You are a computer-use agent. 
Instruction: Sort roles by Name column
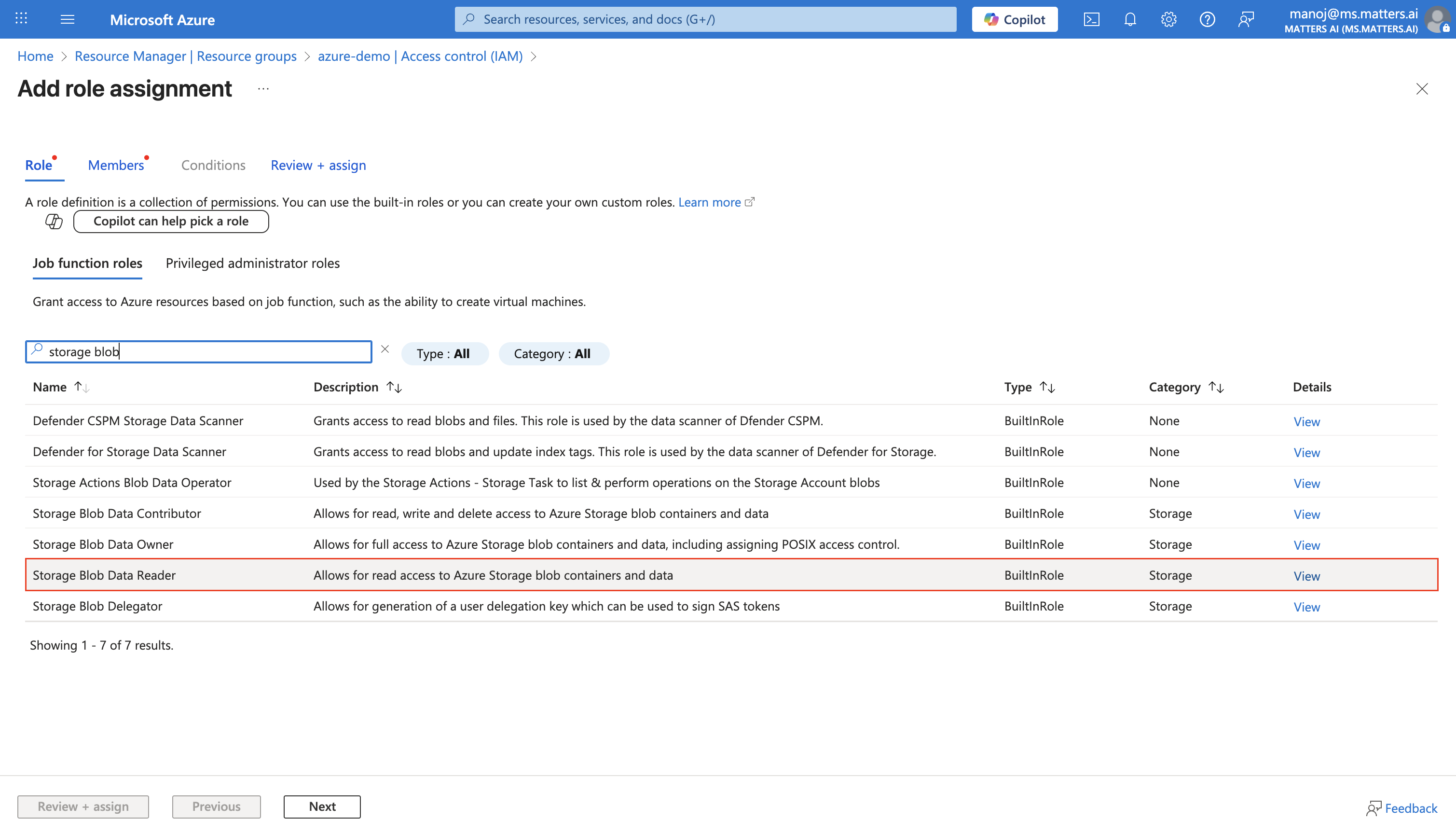point(82,387)
